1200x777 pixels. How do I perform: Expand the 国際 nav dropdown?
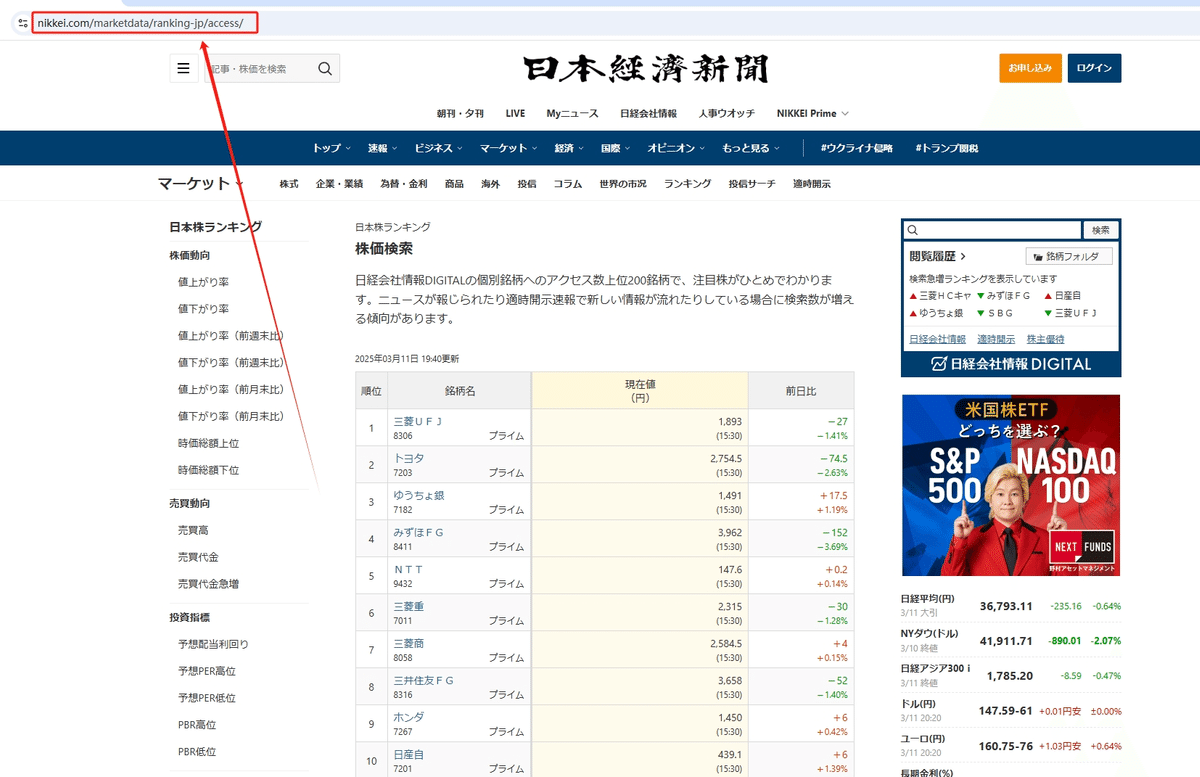coord(616,148)
